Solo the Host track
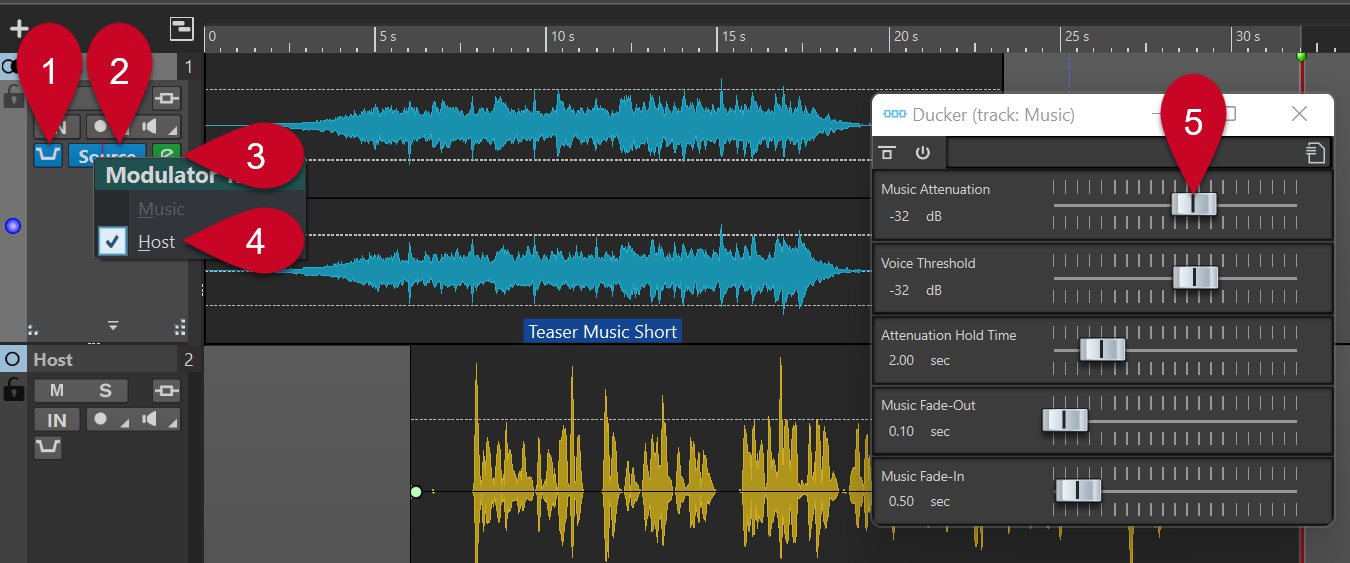The width and height of the screenshot is (1350, 563). (x=104, y=391)
